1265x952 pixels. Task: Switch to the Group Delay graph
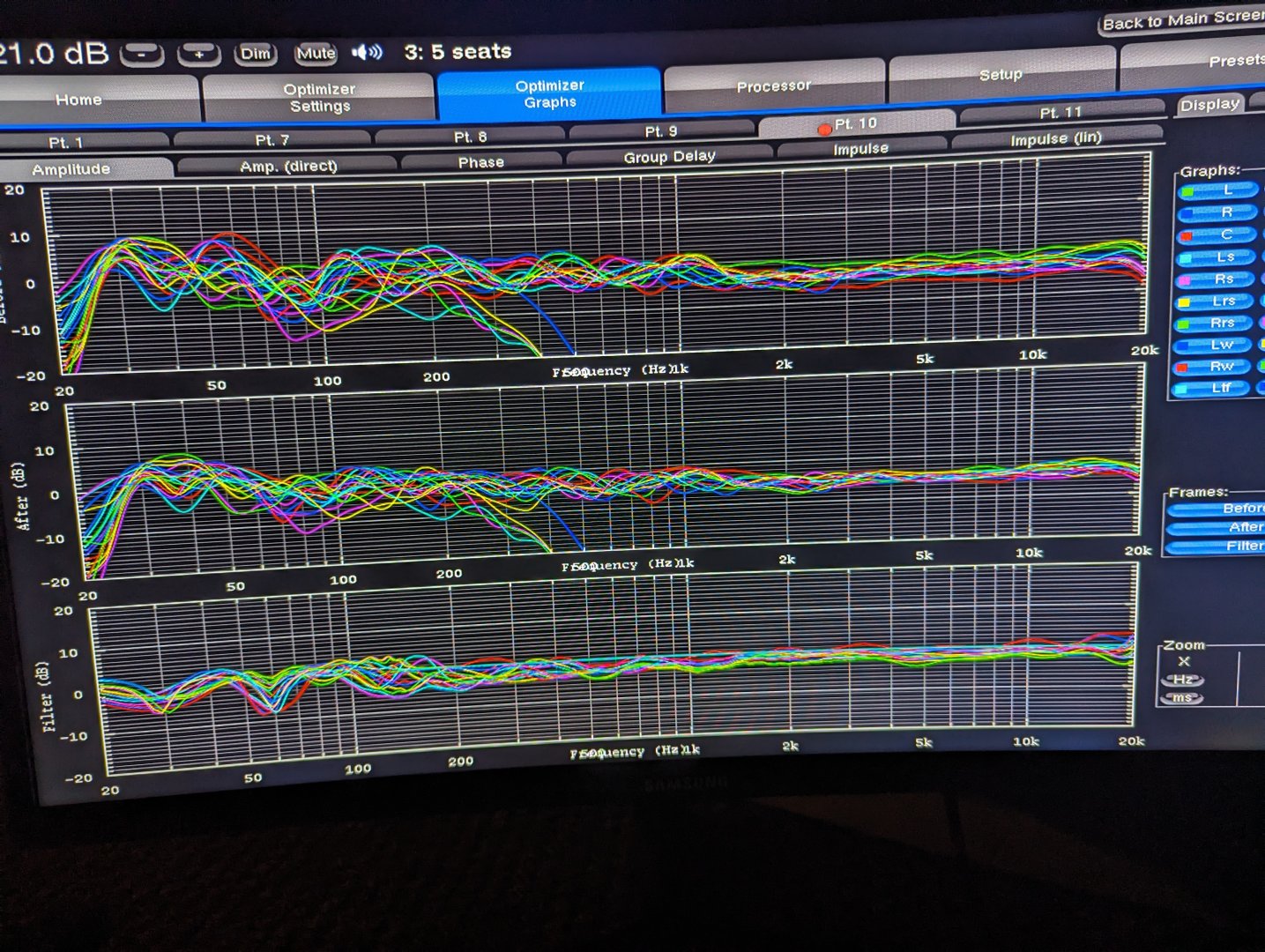(x=669, y=157)
